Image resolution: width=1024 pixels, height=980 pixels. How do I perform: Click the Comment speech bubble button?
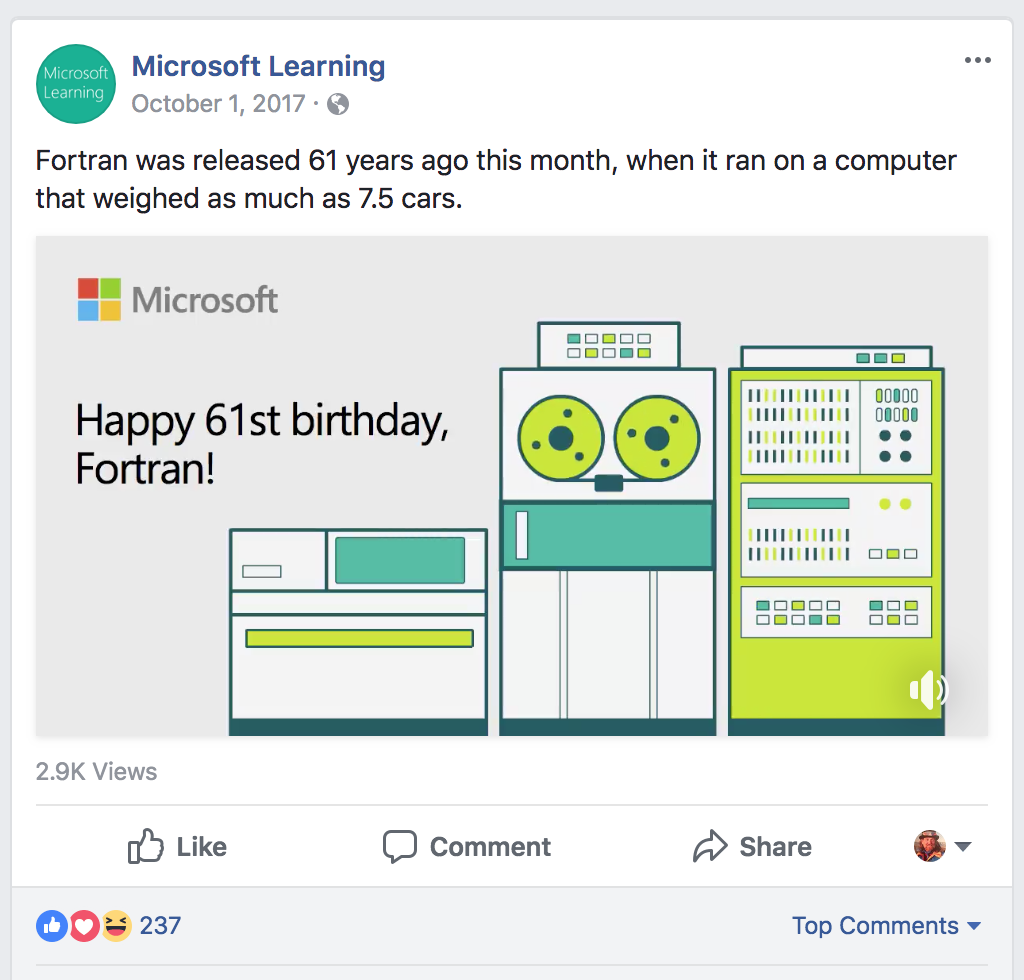(x=467, y=847)
